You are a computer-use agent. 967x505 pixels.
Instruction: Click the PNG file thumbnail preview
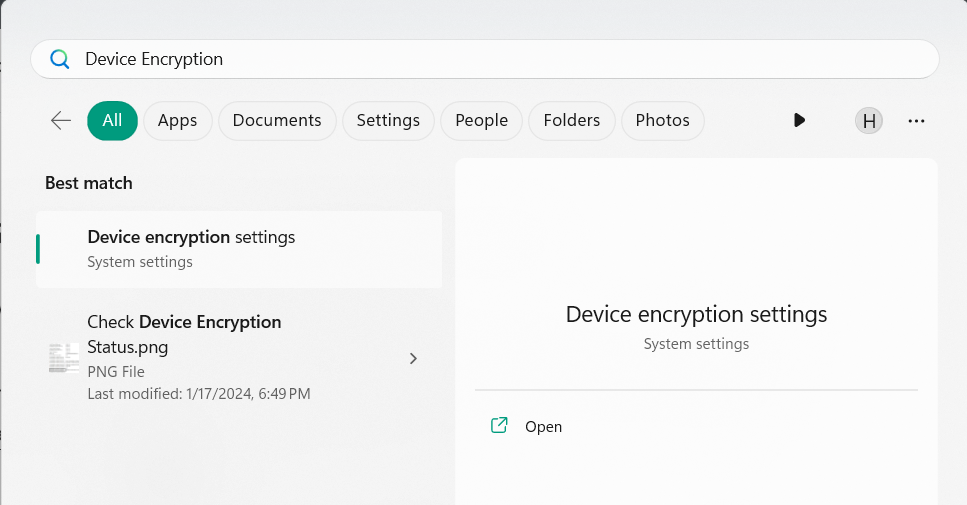point(64,358)
